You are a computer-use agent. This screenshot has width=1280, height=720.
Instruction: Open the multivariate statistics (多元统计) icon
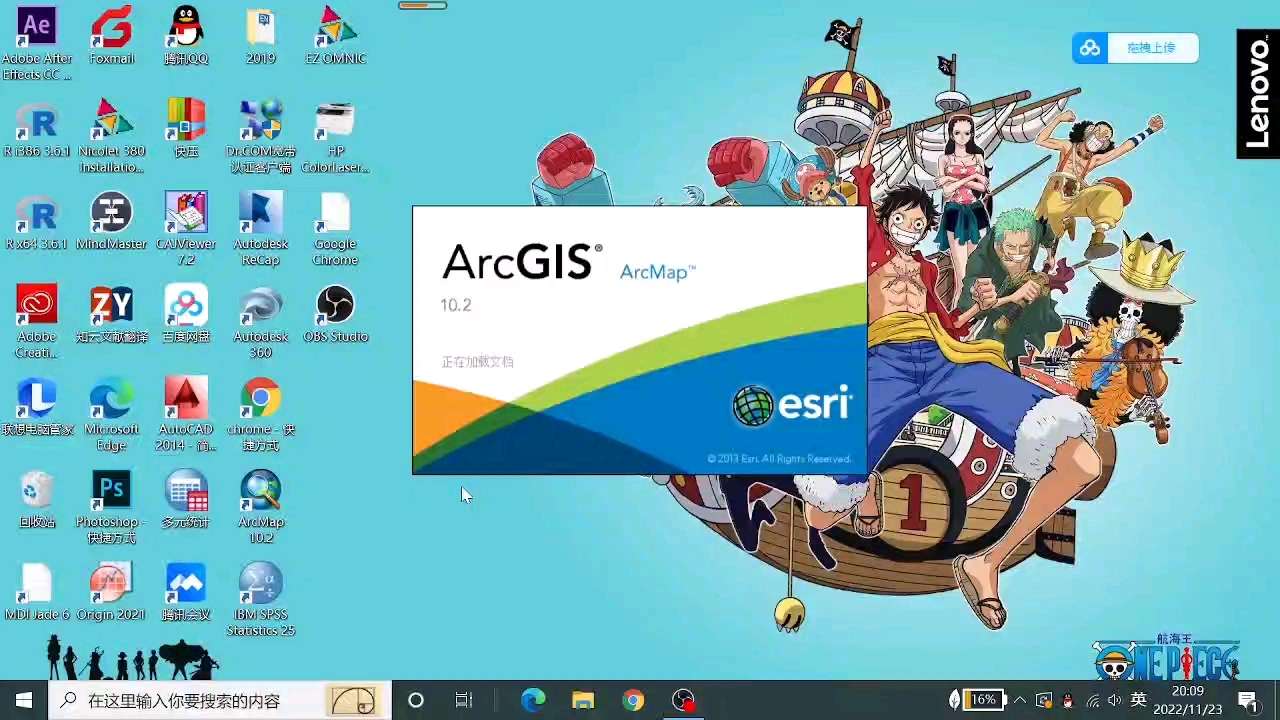coord(186,500)
